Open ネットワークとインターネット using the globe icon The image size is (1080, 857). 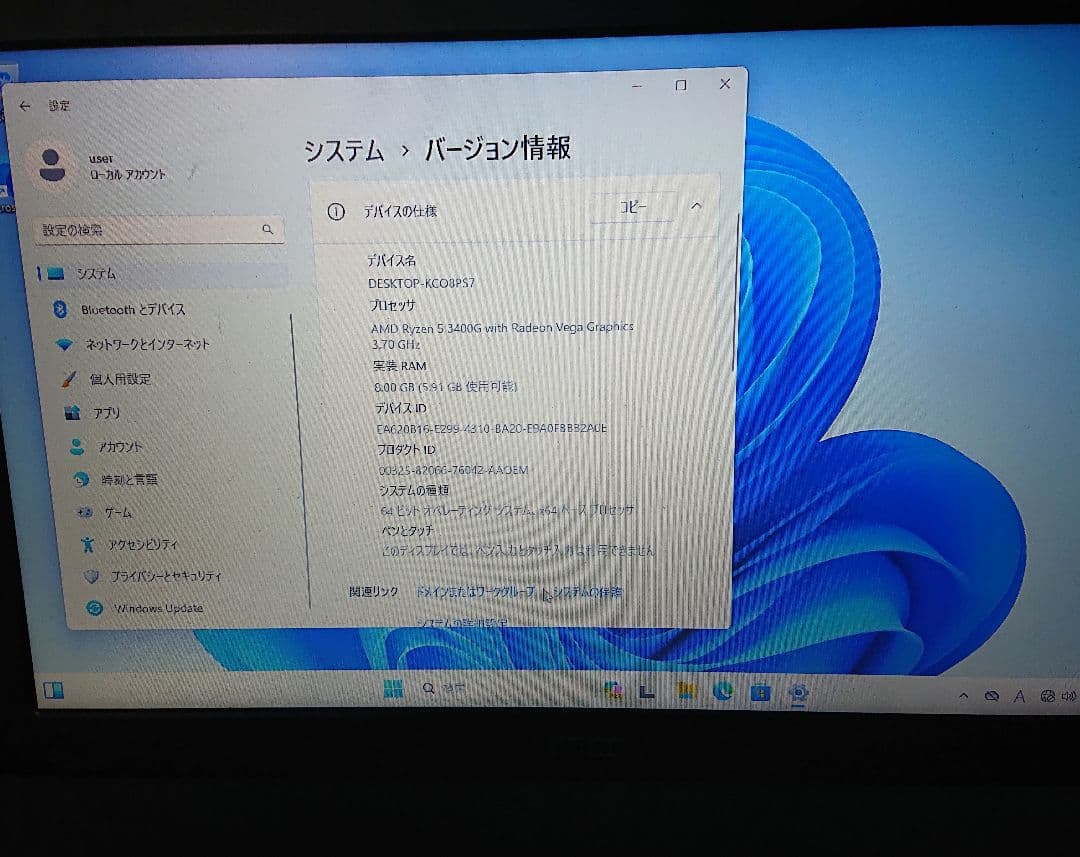click(x=65, y=344)
